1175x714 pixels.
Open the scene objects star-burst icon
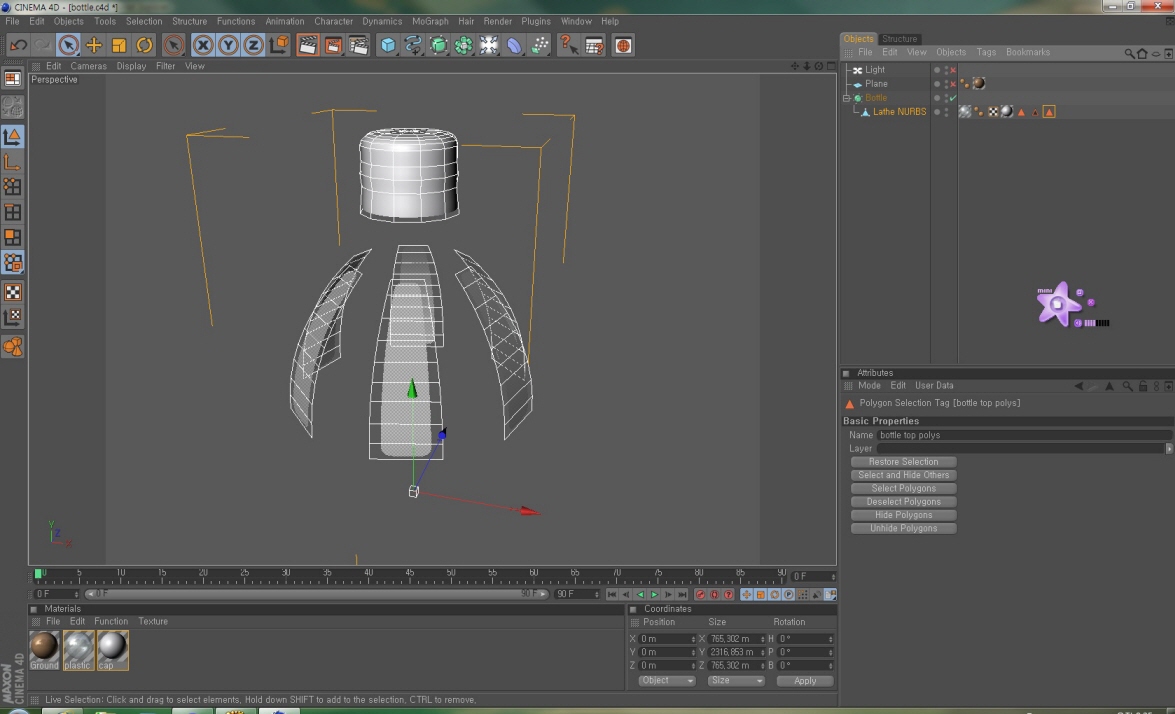(x=489, y=46)
